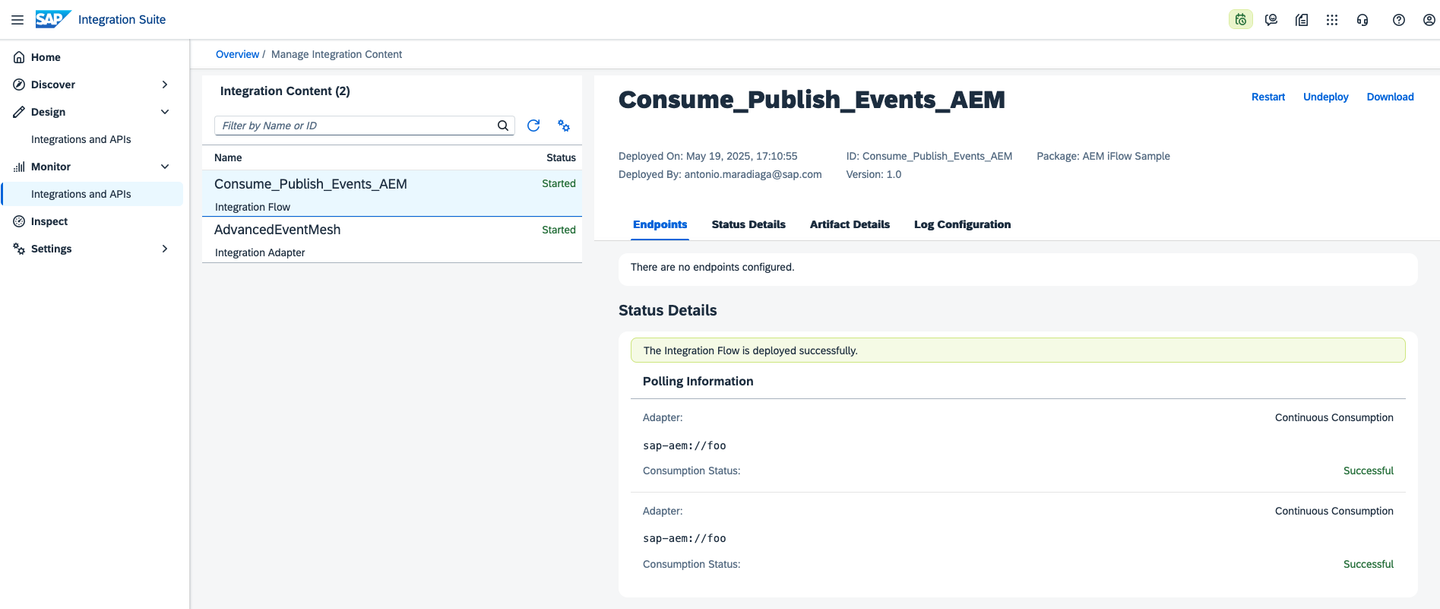Select the AdvancedEventMesh row
This screenshot has width=1440, height=609.
click(392, 240)
